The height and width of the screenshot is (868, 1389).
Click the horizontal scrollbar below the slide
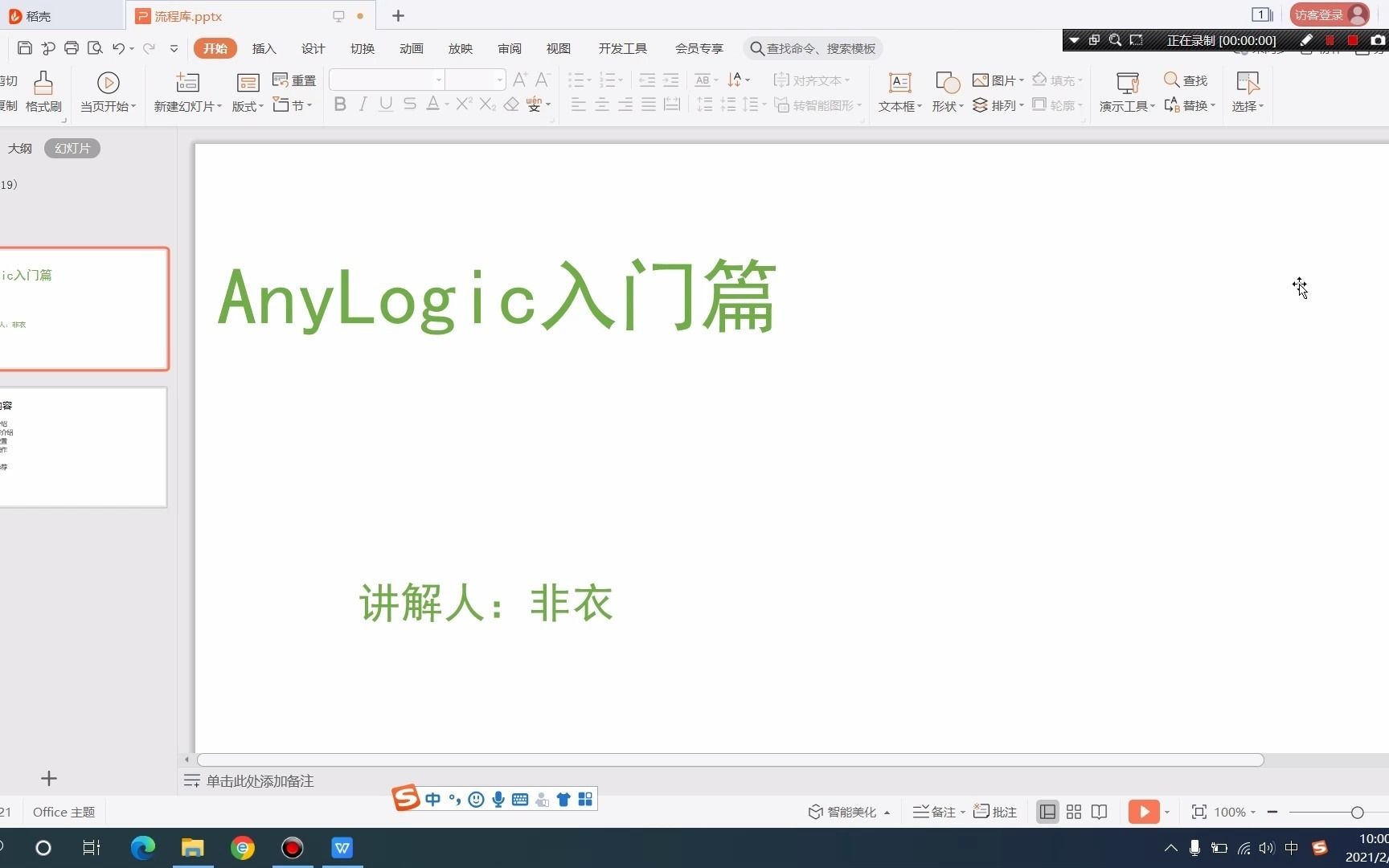730,759
